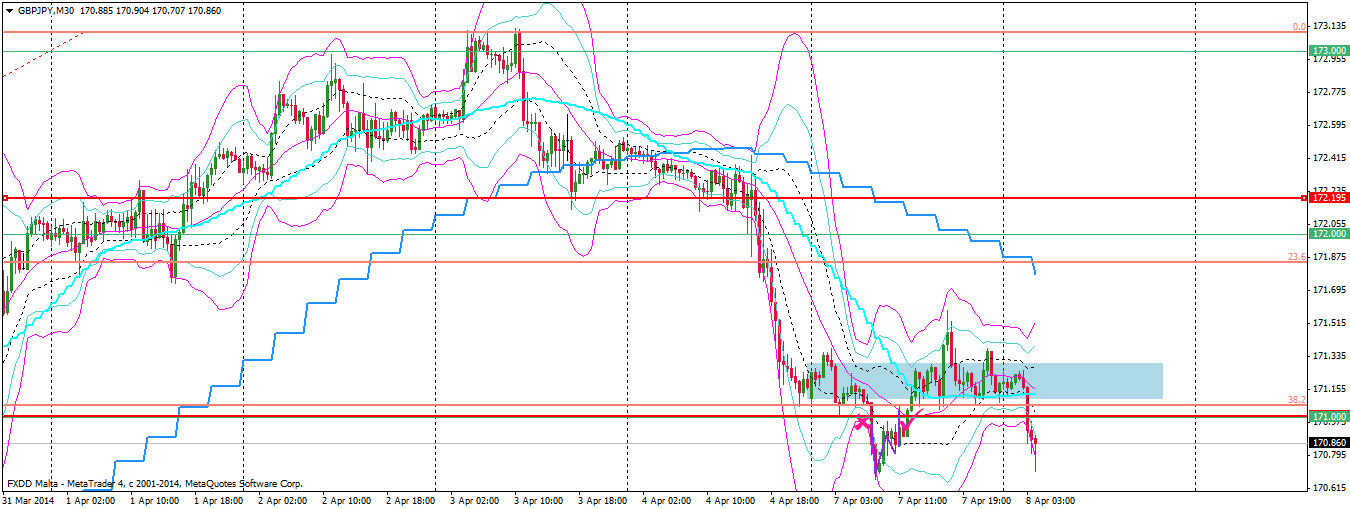Click the Fibonacci 23.6 level label
Image resolution: width=1350 pixels, height=509 pixels.
(x=1297, y=257)
